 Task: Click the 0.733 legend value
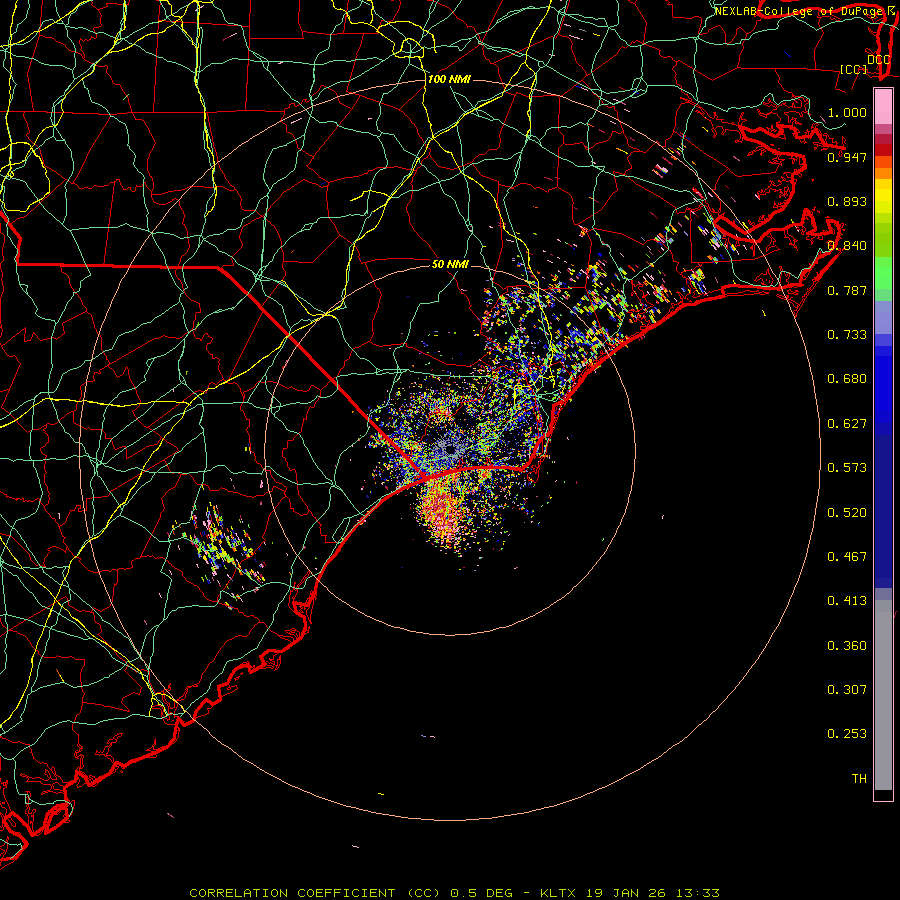click(847, 335)
